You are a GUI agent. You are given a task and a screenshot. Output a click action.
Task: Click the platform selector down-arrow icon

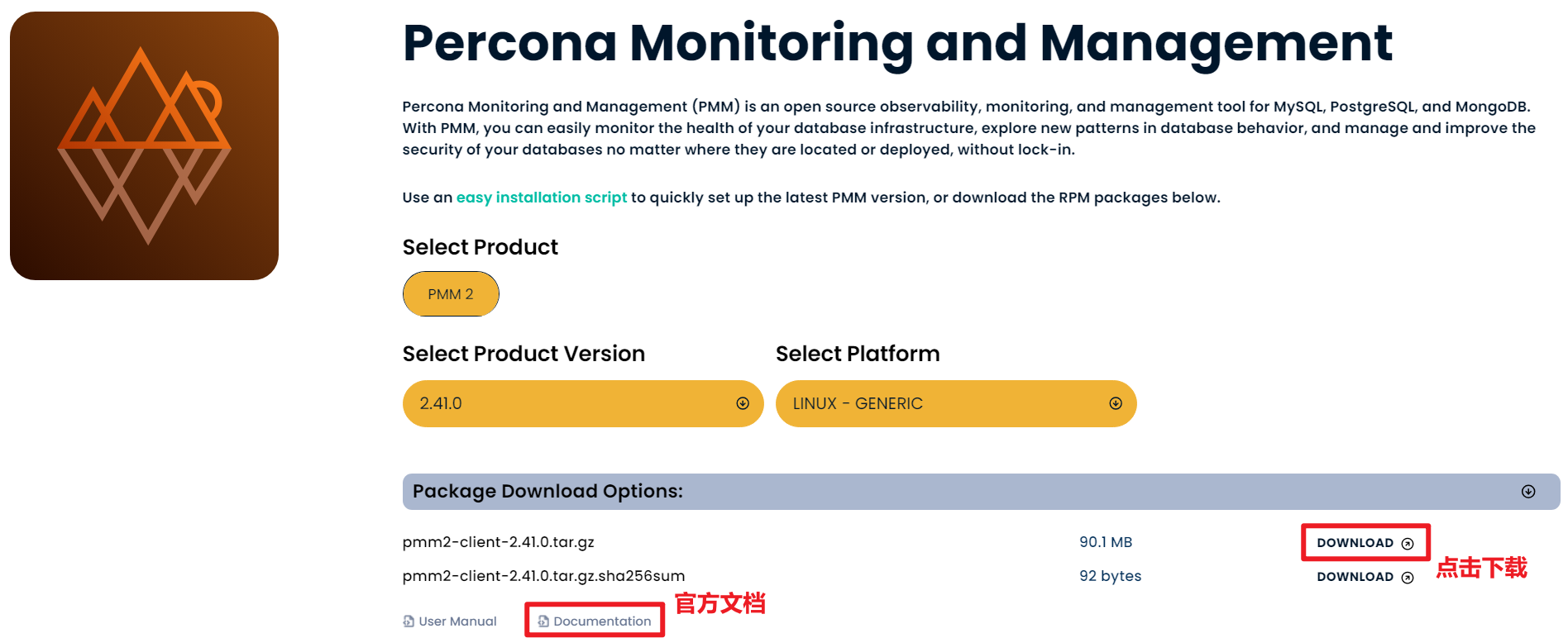coord(1116,403)
